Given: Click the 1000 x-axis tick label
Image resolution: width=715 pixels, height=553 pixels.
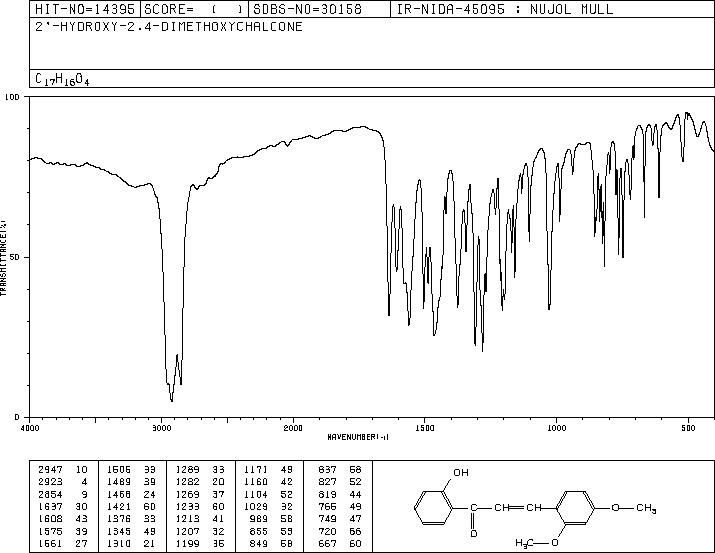Looking at the screenshot, I should click(x=556, y=428).
